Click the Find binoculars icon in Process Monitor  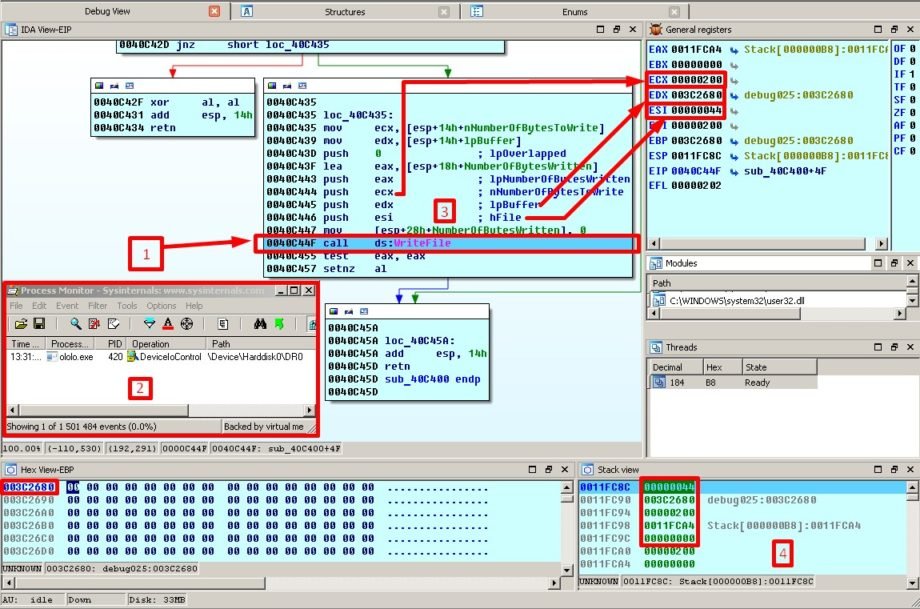[260, 324]
